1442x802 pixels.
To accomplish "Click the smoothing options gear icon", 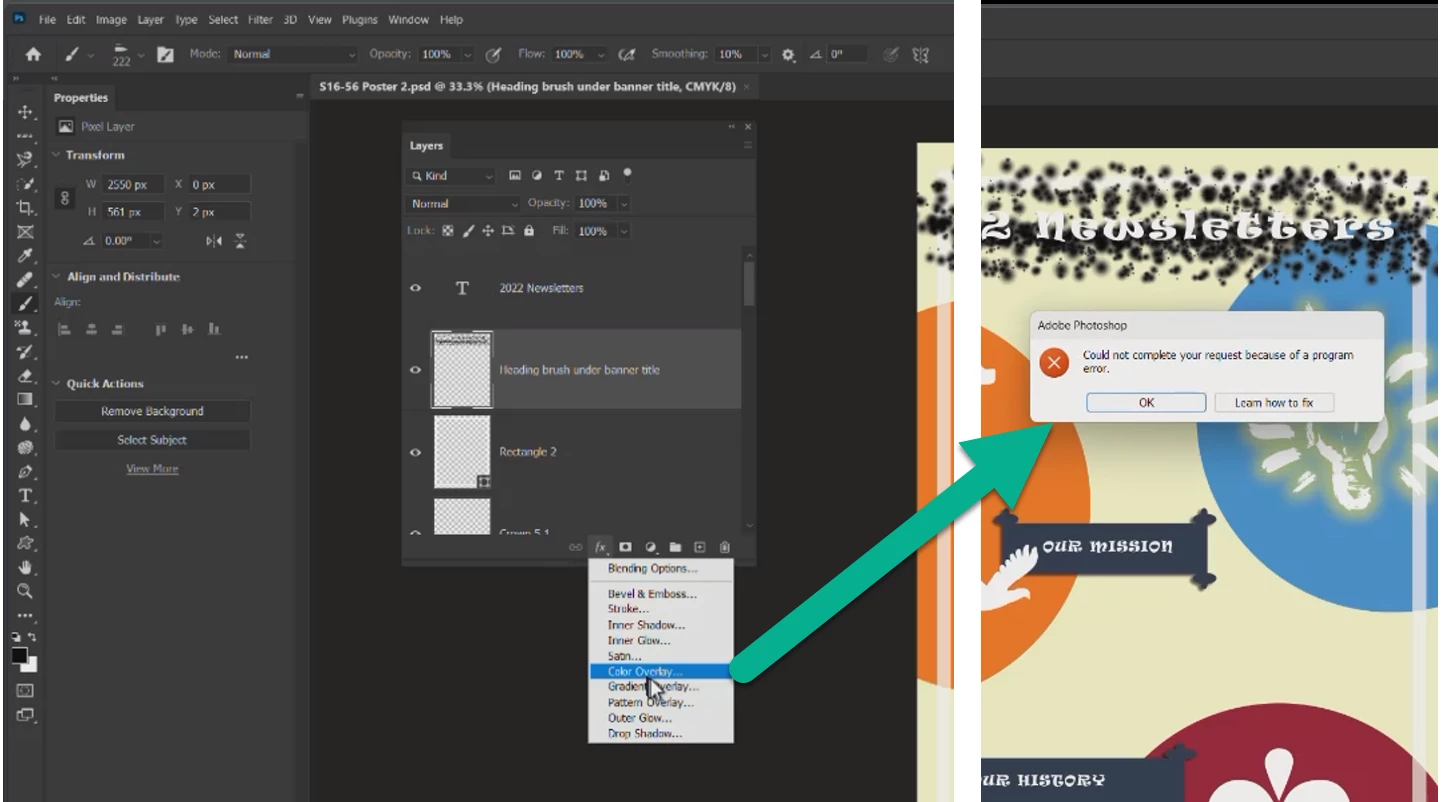I will click(788, 55).
